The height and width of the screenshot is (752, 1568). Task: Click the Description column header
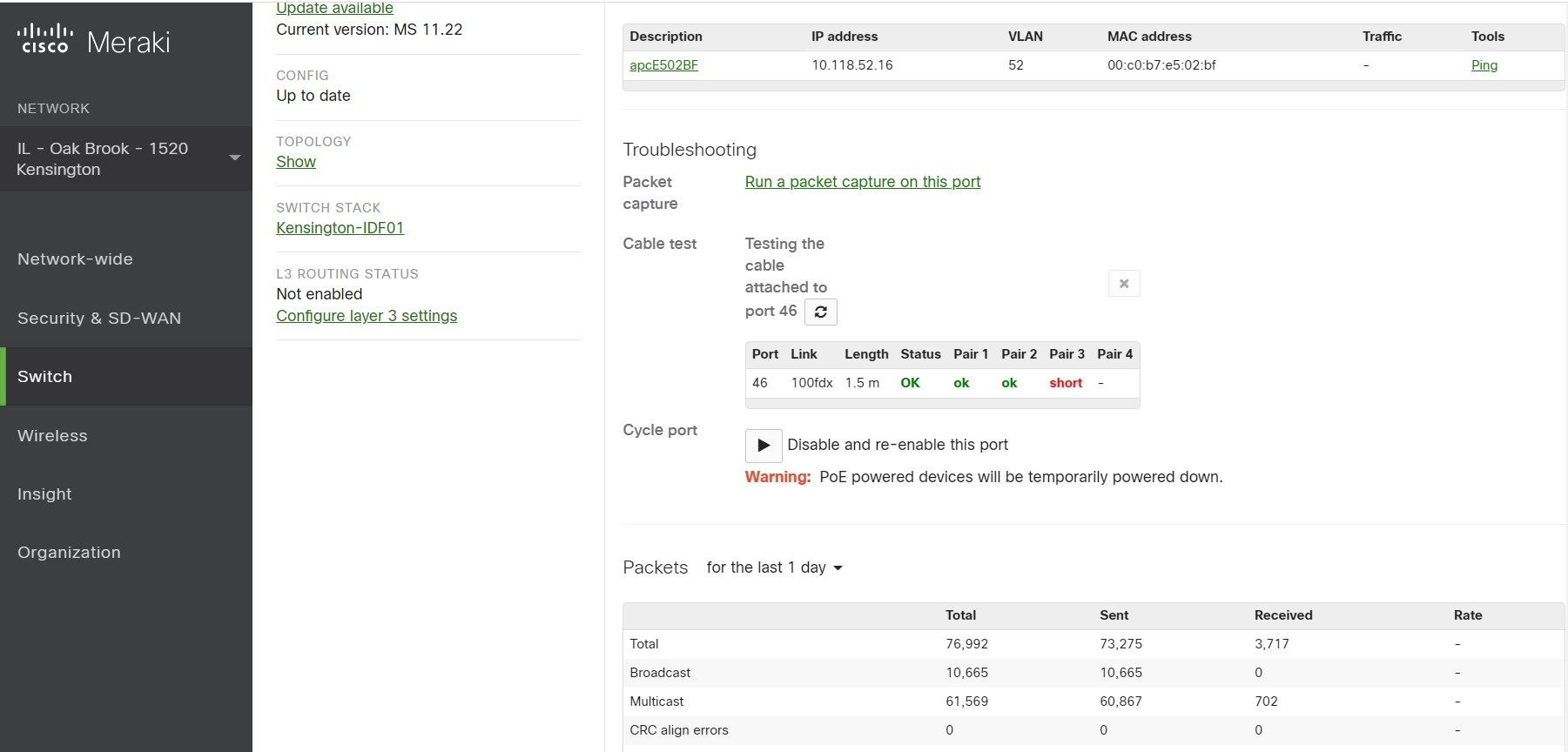[666, 37]
